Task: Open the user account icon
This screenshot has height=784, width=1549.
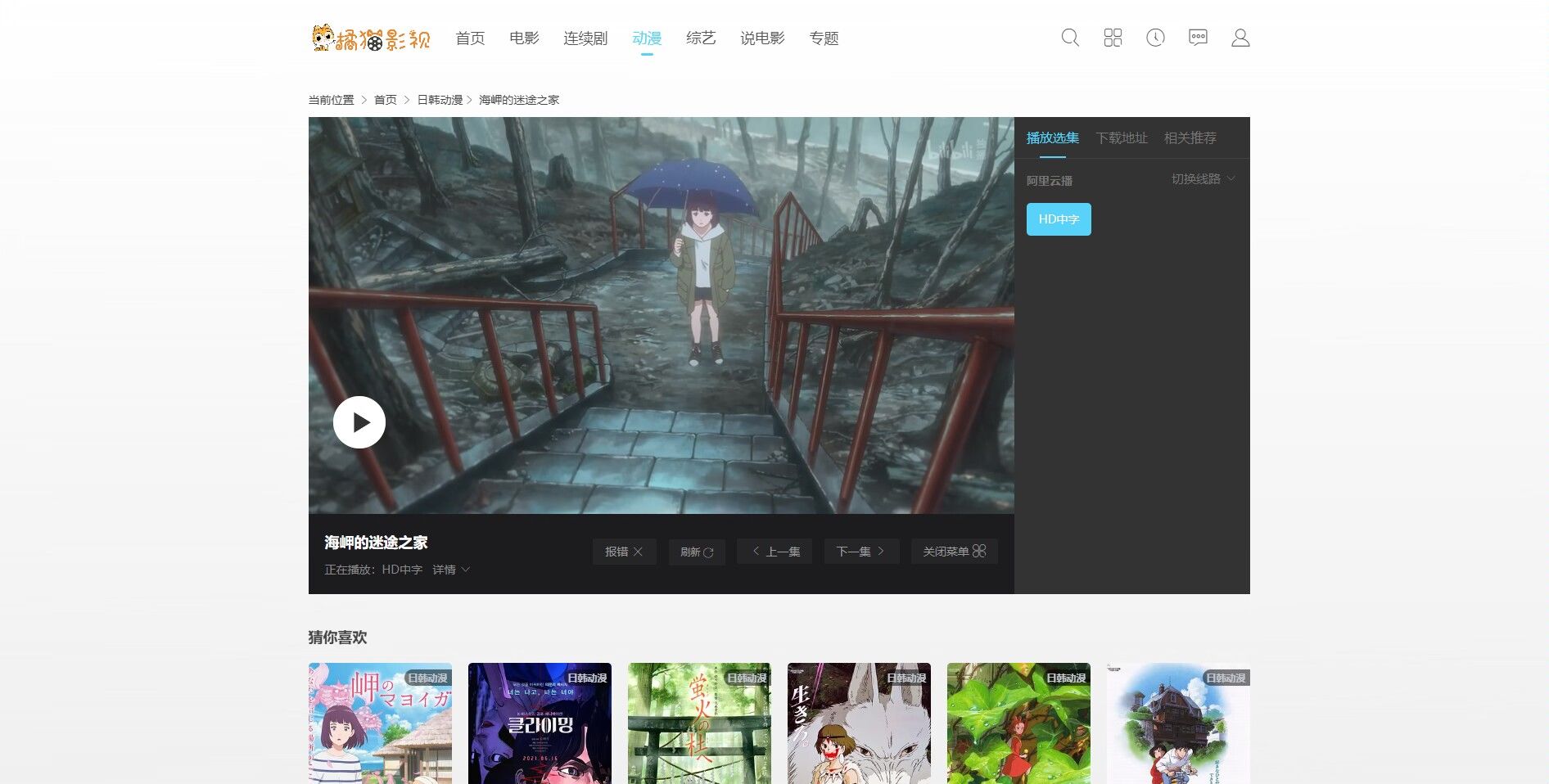Action: (x=1240, y=38)
